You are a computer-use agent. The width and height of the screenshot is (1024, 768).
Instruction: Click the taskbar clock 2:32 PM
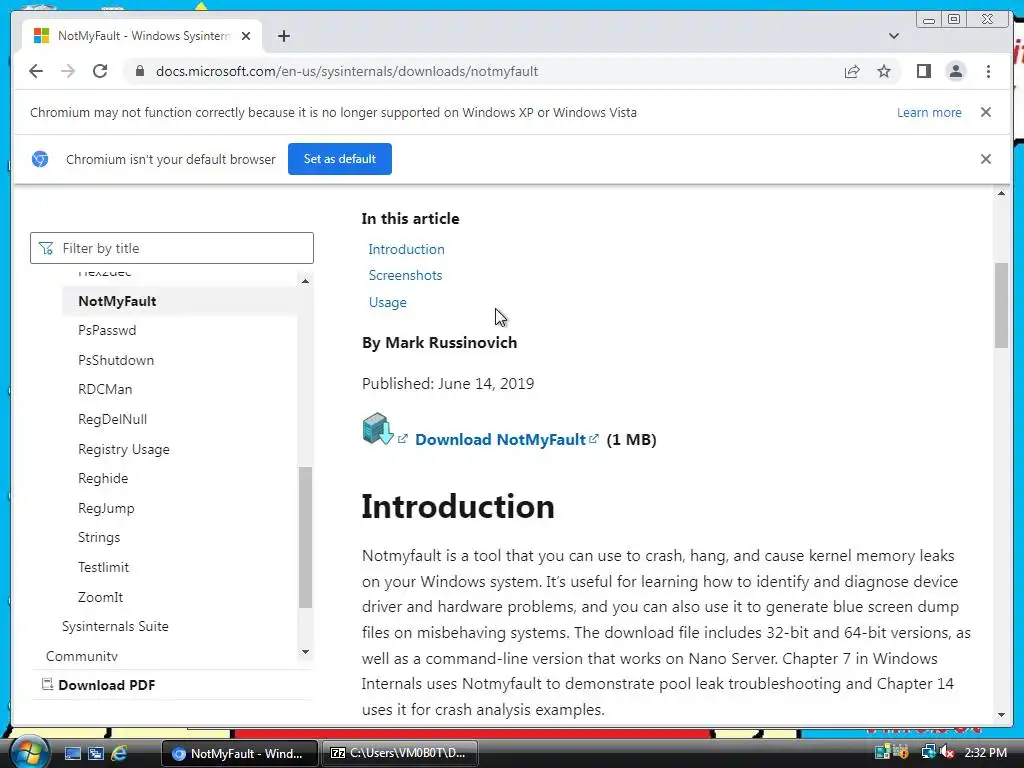(x=985, y=752)
